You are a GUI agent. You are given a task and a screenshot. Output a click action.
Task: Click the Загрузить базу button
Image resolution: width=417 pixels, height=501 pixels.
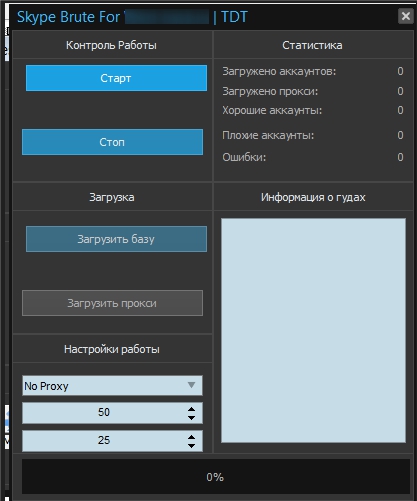[x=116, y=239]
